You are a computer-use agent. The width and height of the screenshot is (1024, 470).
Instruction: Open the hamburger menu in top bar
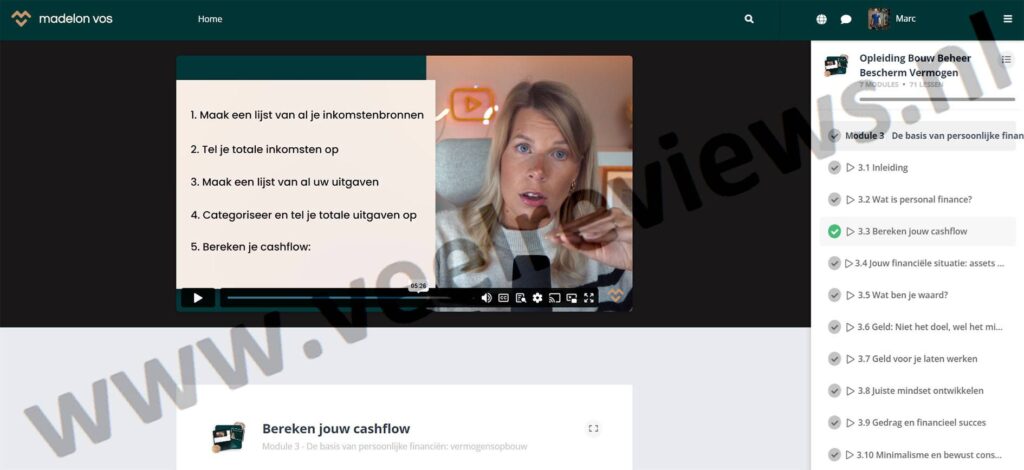click(1007, 19)
